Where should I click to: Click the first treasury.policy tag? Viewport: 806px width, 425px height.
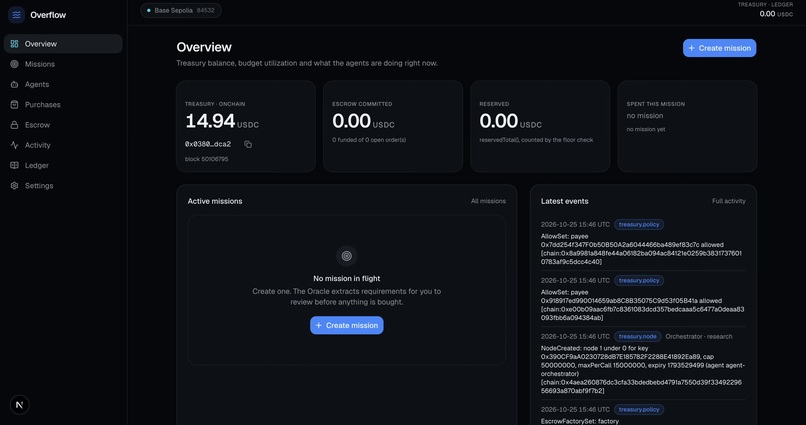(x=638, y=225)
